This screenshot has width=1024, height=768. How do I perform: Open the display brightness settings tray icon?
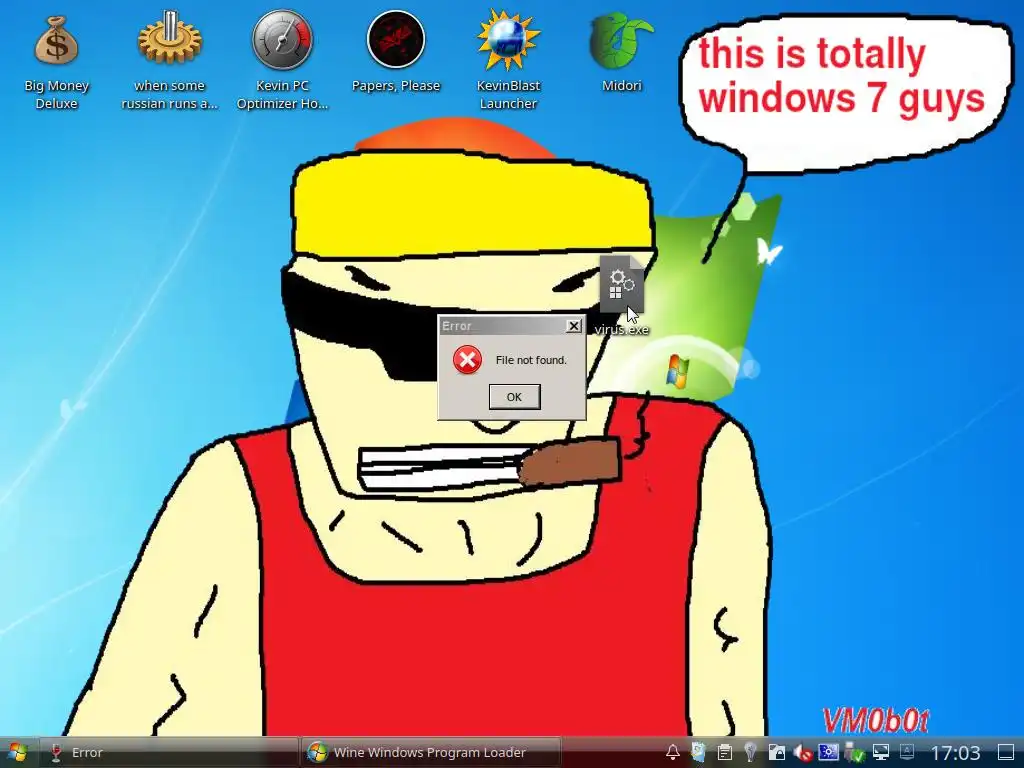point(828,752)
